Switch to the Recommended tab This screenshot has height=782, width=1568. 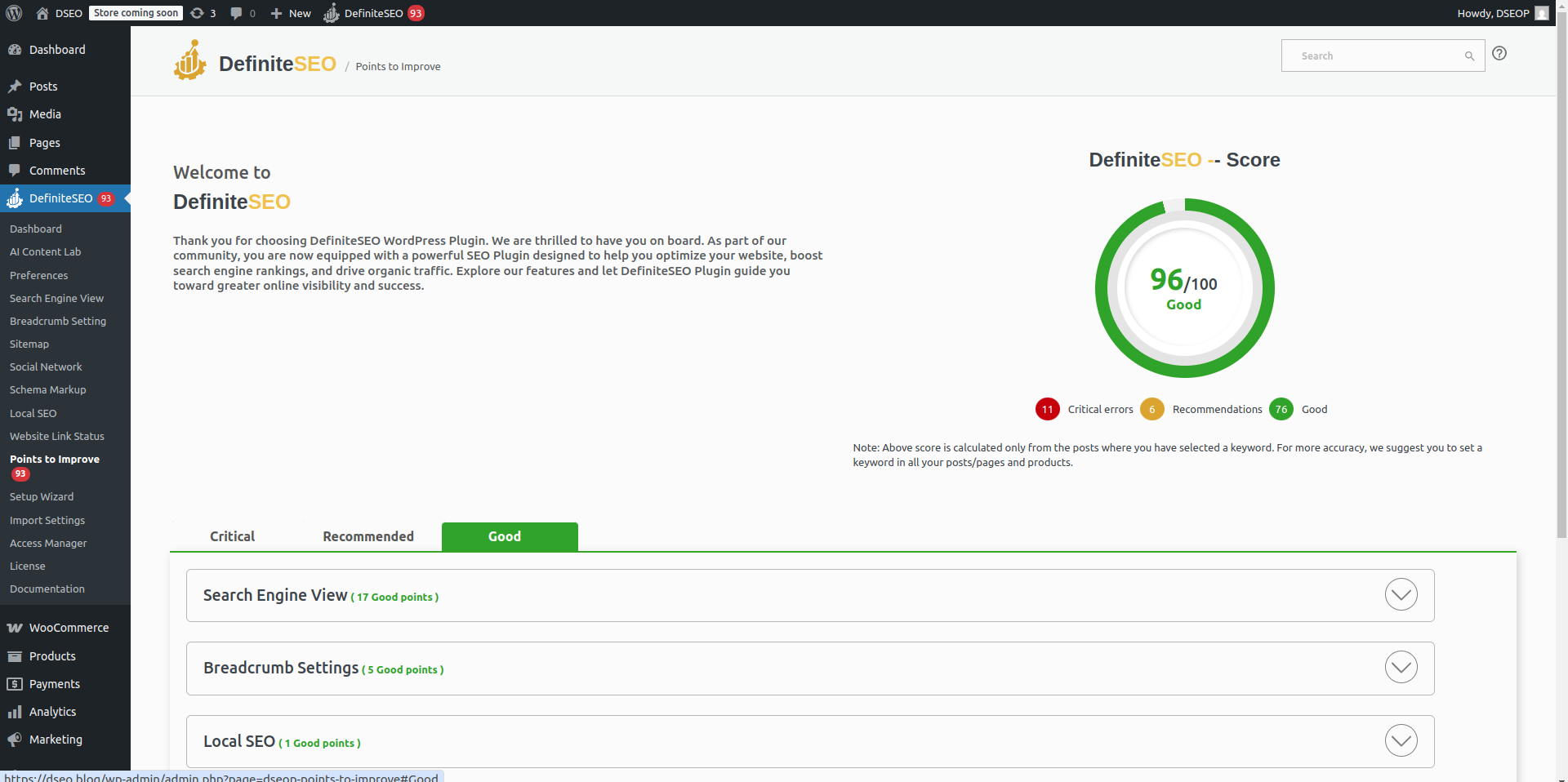coord(368,536)
